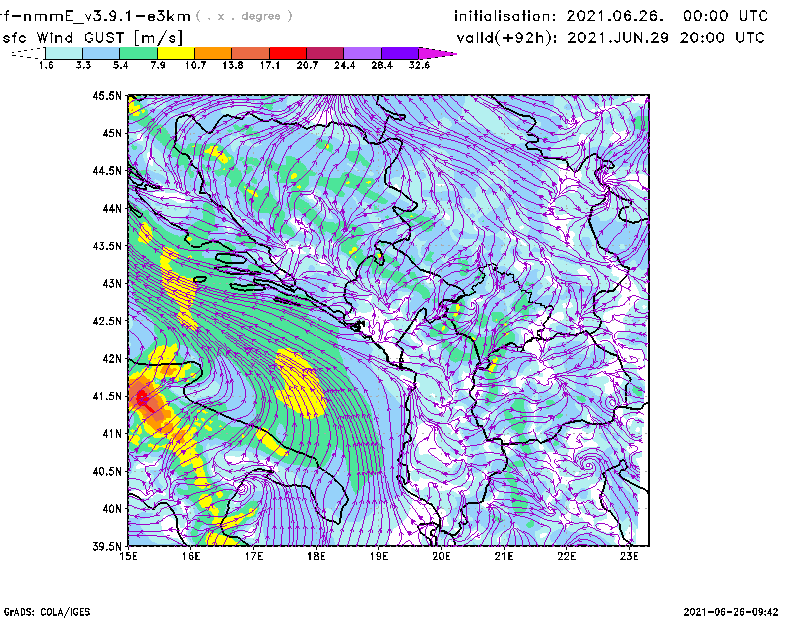Click the 21E longitude axis label

pyautogui.click(x=504, y=557)
